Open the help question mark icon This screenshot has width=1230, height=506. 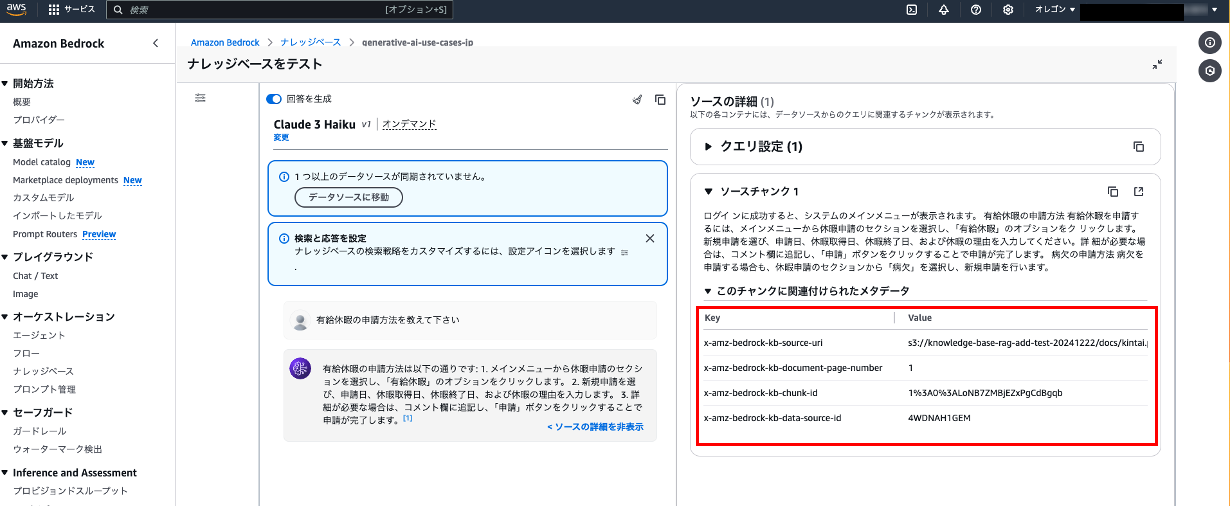click(976, 9)
